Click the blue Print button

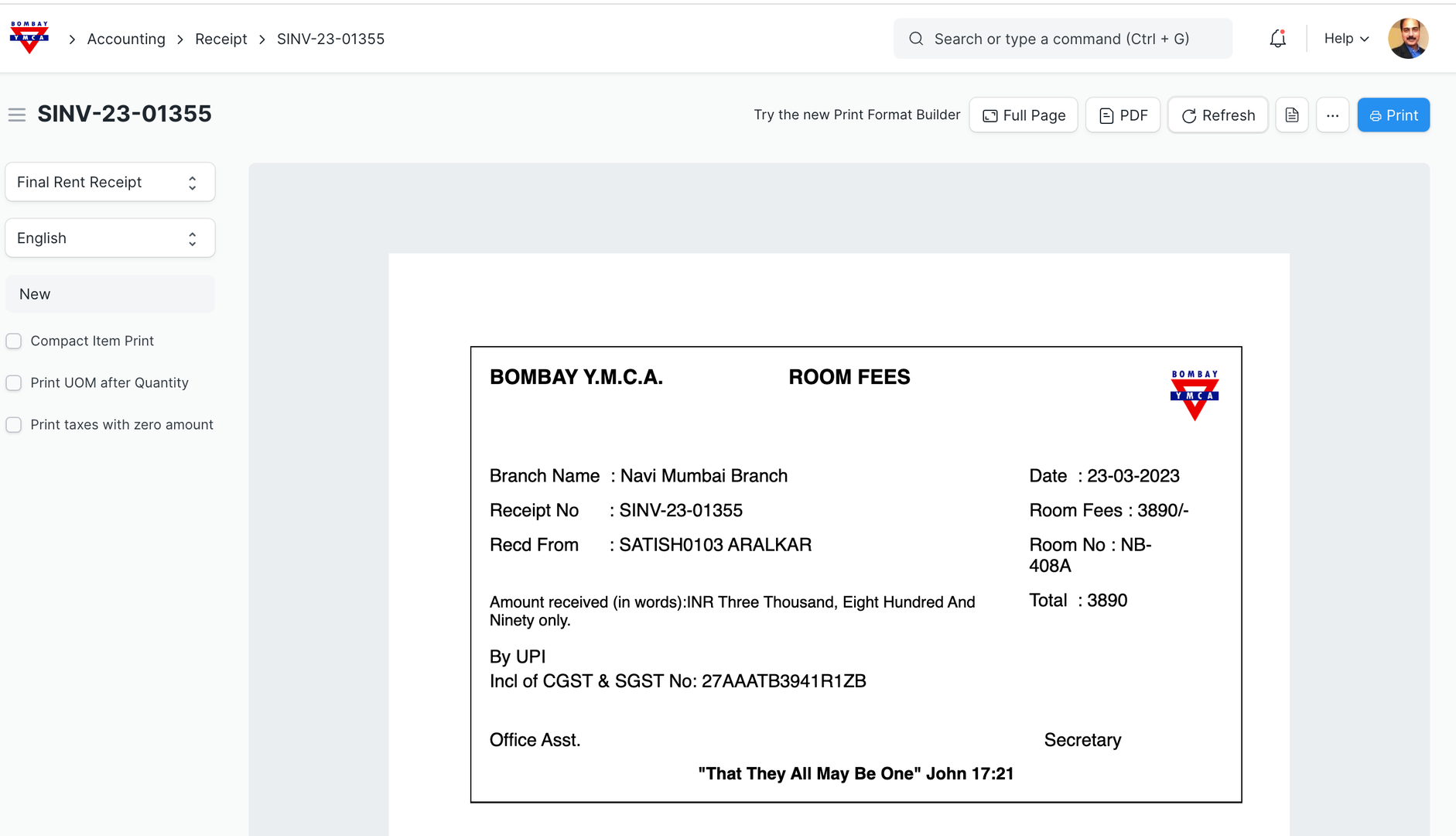[1393, 115]
